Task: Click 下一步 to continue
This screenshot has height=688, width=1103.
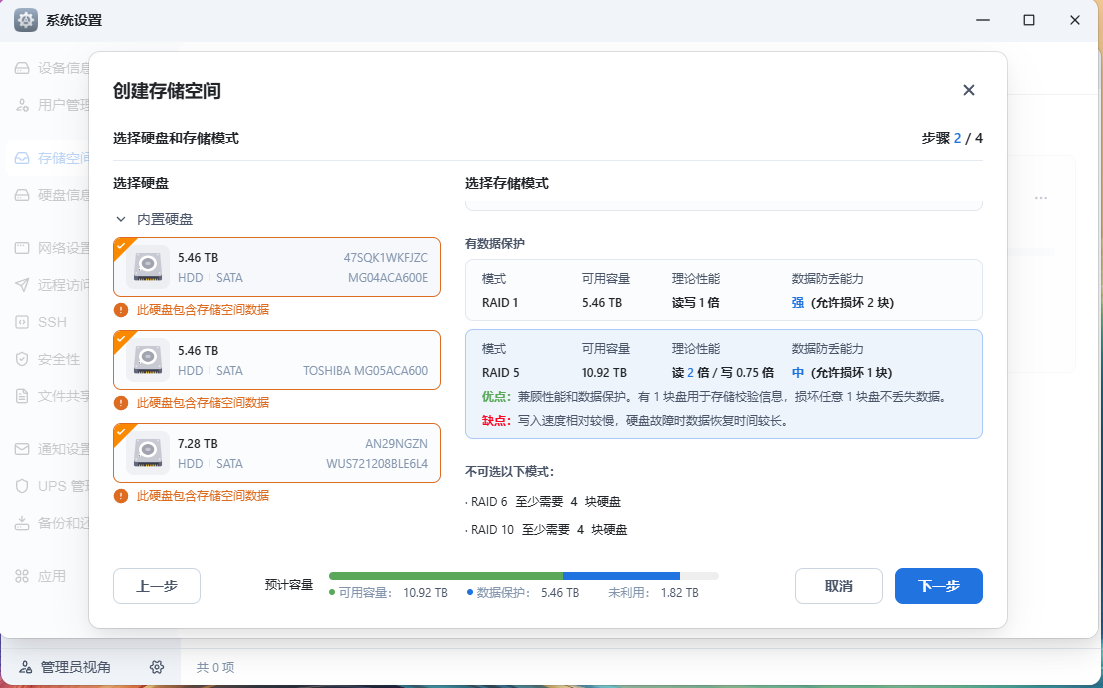Action: point(938,586)
